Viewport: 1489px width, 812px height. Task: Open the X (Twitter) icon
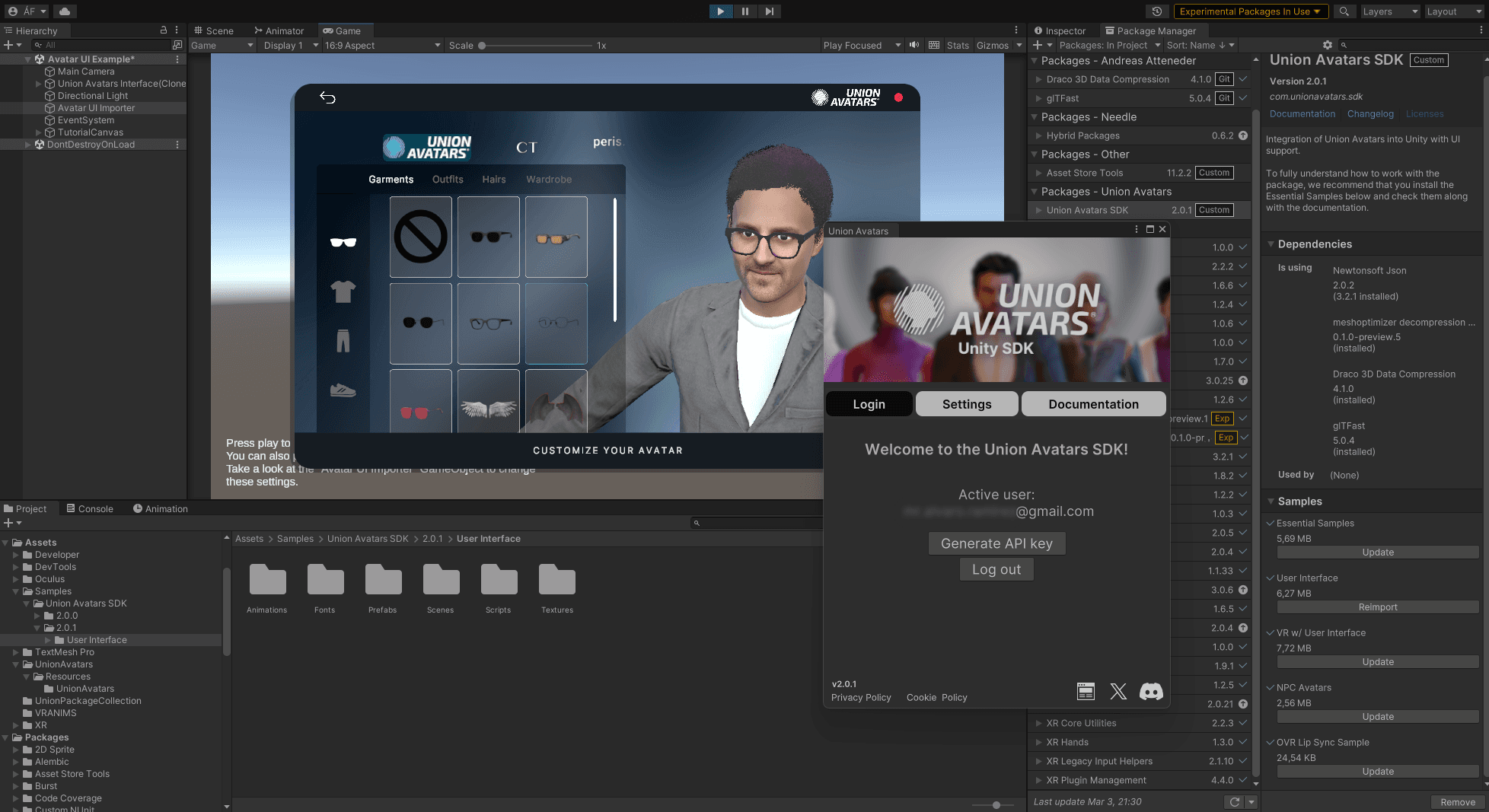click(1118, 691)
